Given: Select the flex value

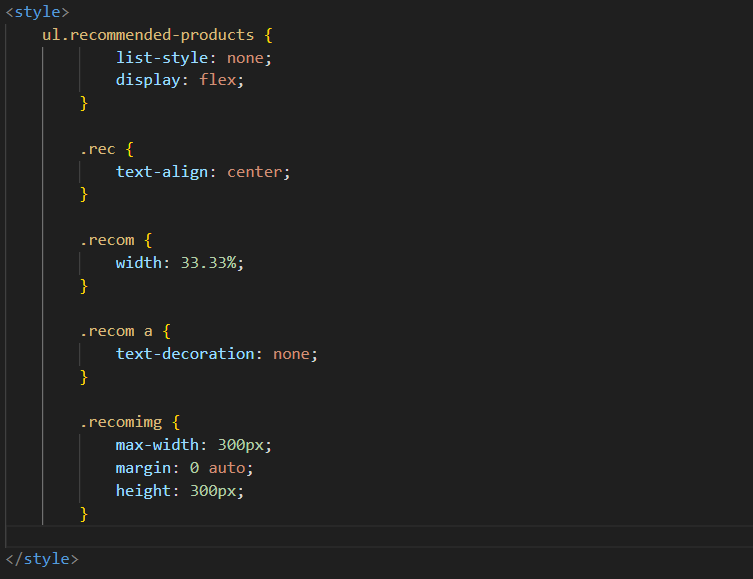Looking at the screenshot, I should pos(217,80).
